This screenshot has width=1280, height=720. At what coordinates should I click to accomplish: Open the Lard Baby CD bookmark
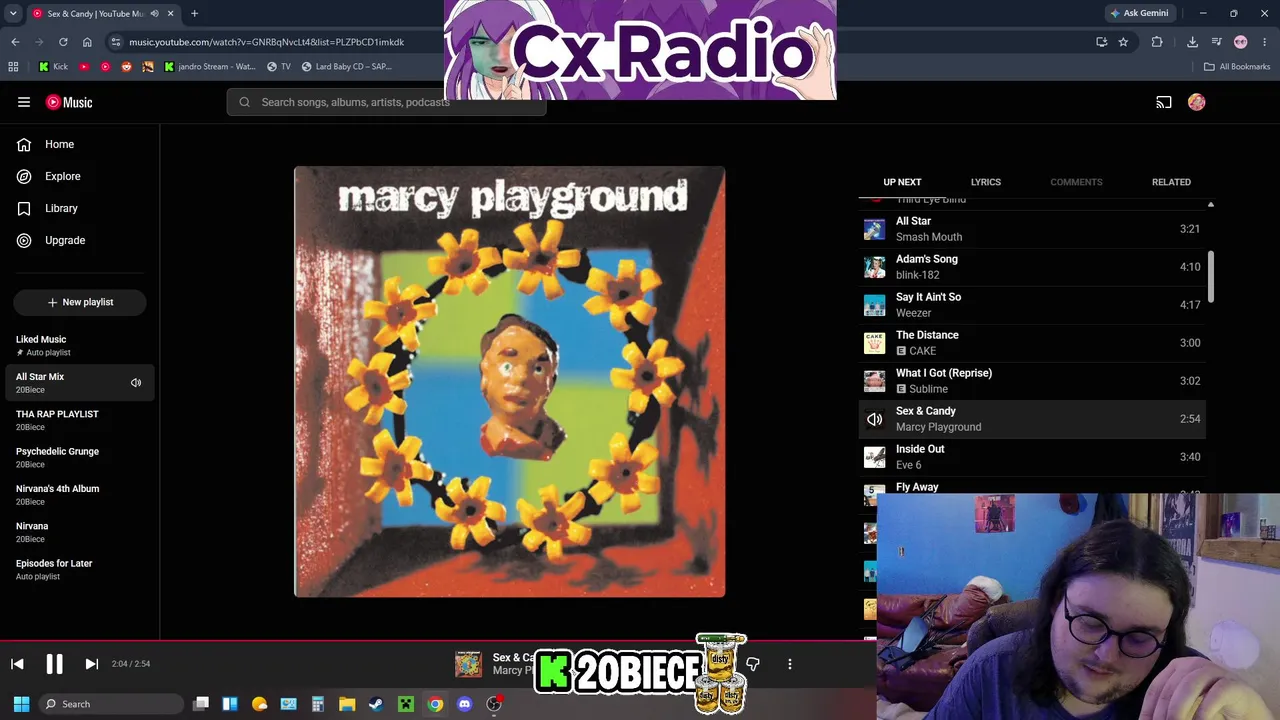coord(345,67)
